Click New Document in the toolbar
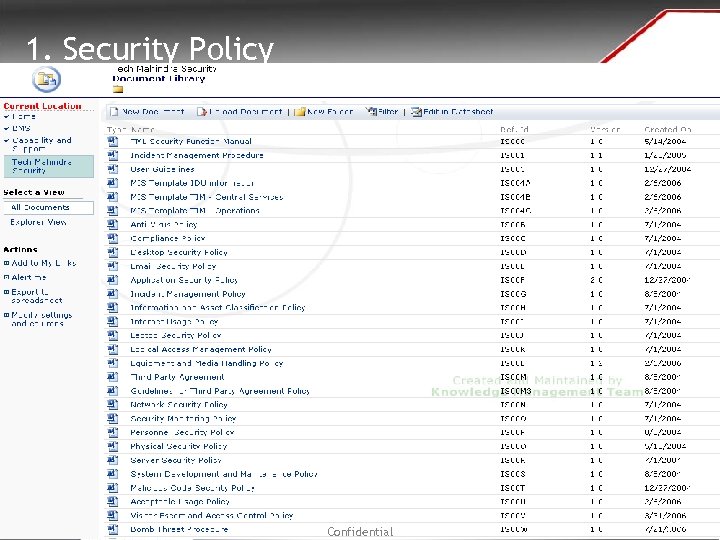The height and width of the screenshot is (540, 720). click(153, 112)
